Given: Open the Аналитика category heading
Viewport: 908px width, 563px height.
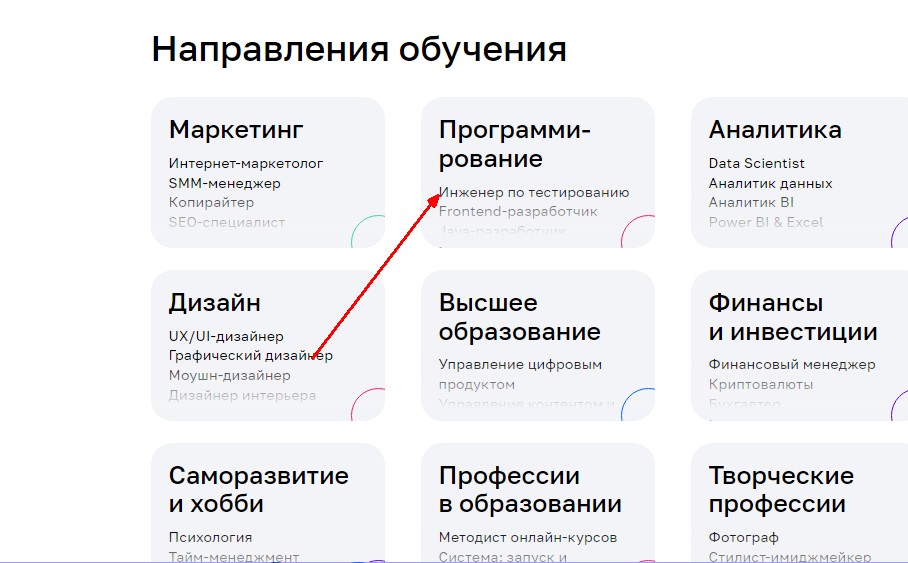Looking at the screenshot, I should 775,130.
